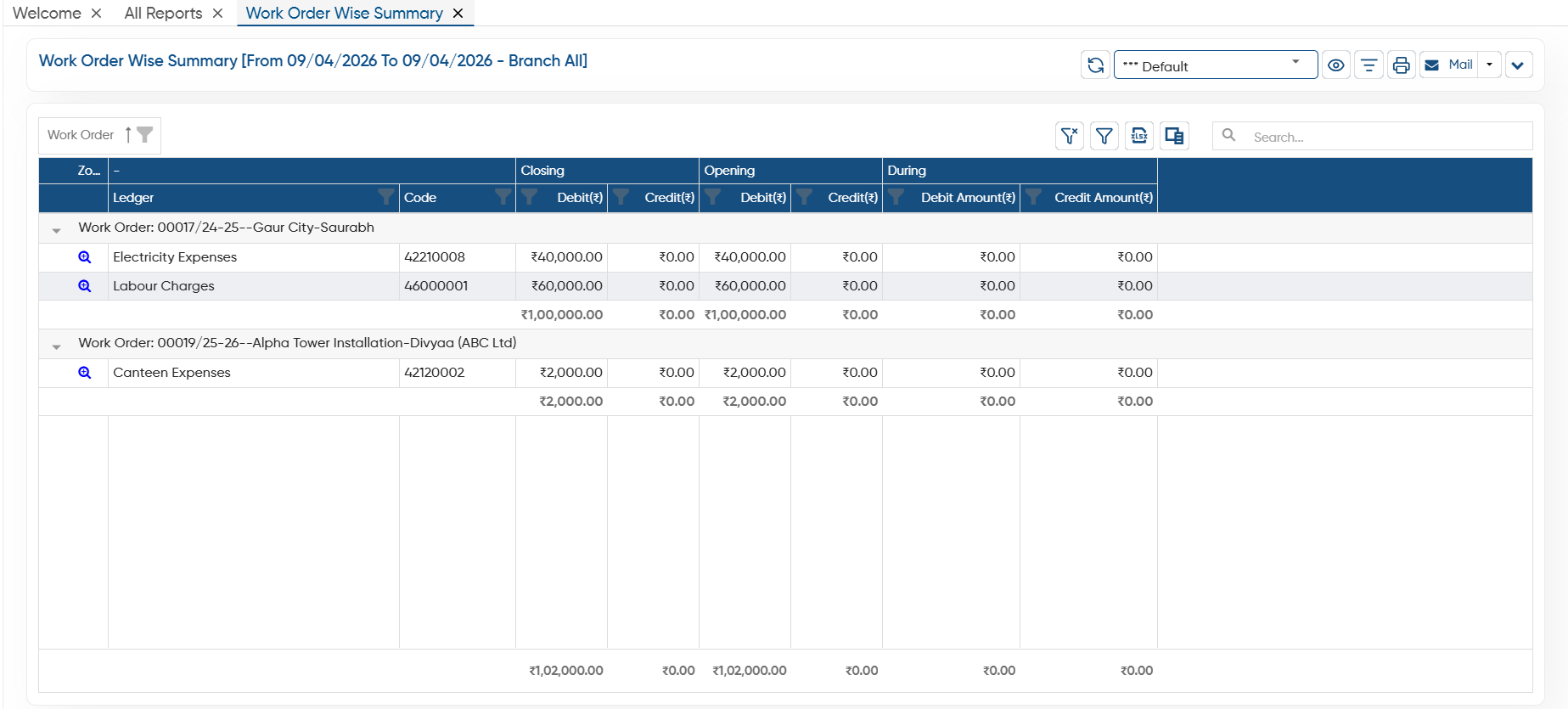Viewport: 1568px width, 709px height.
Task: Sort by Work Order group arrow
Action: 128,135
